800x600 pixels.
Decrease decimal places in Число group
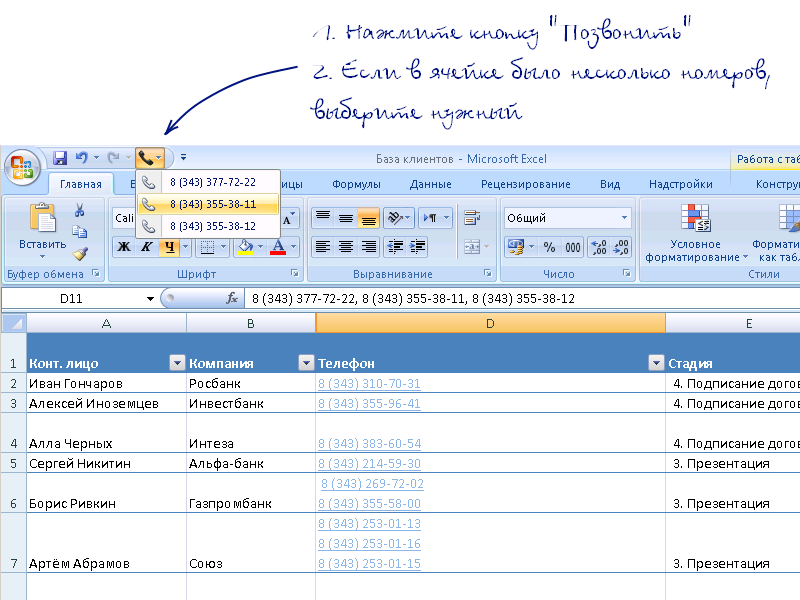tap(621, 247)
